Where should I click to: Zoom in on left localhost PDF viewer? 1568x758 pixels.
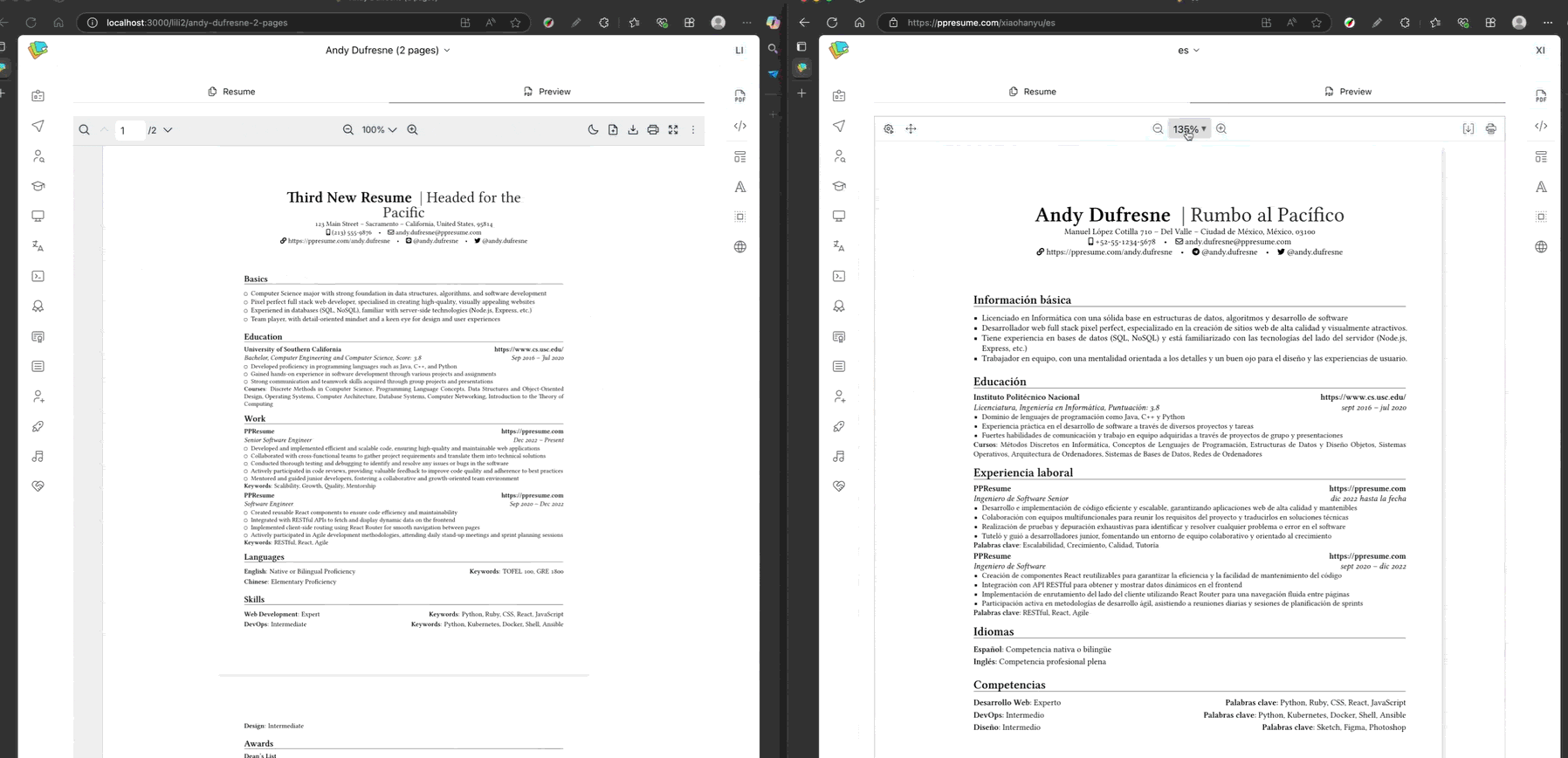[412, 129]
